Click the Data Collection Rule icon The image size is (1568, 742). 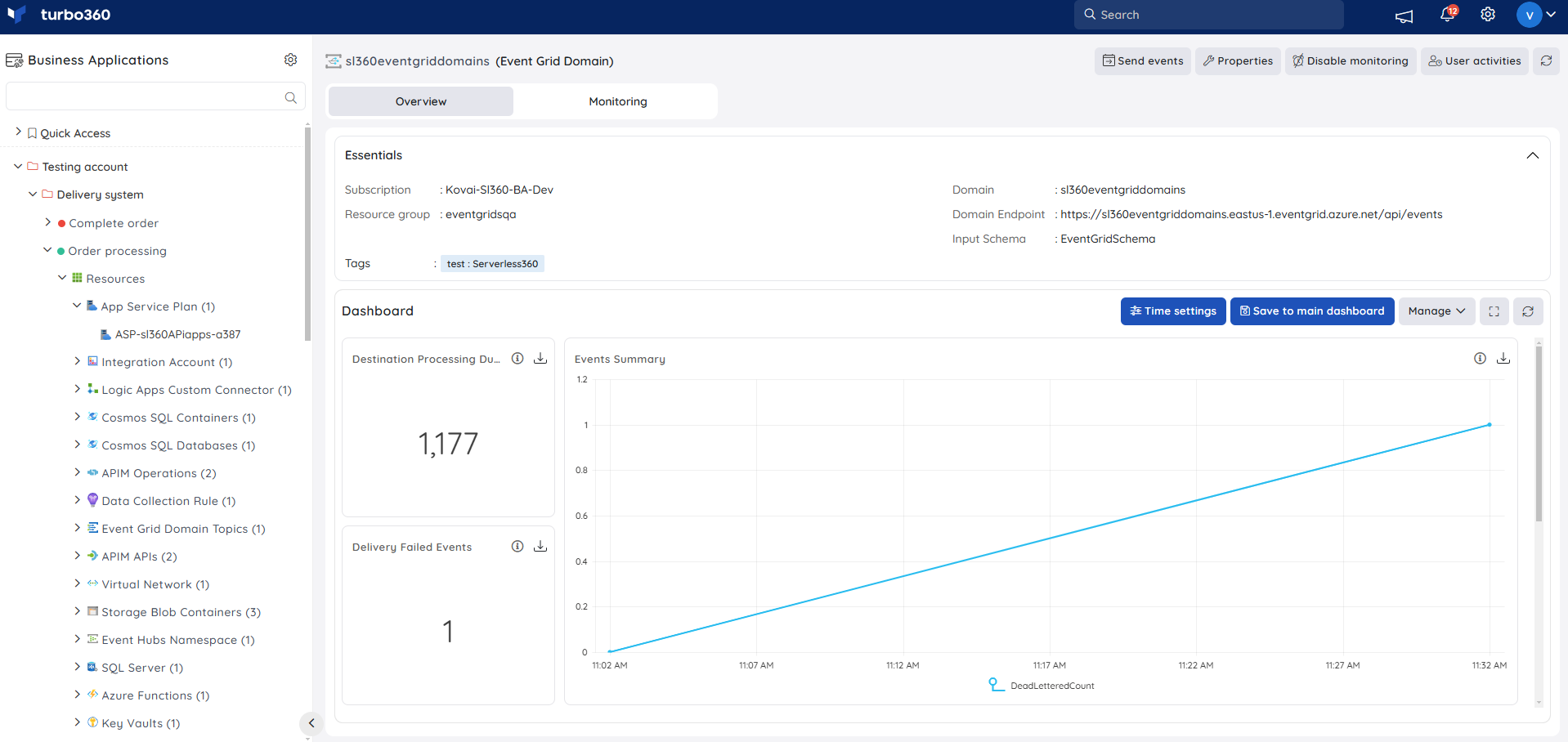coord(93,500)
